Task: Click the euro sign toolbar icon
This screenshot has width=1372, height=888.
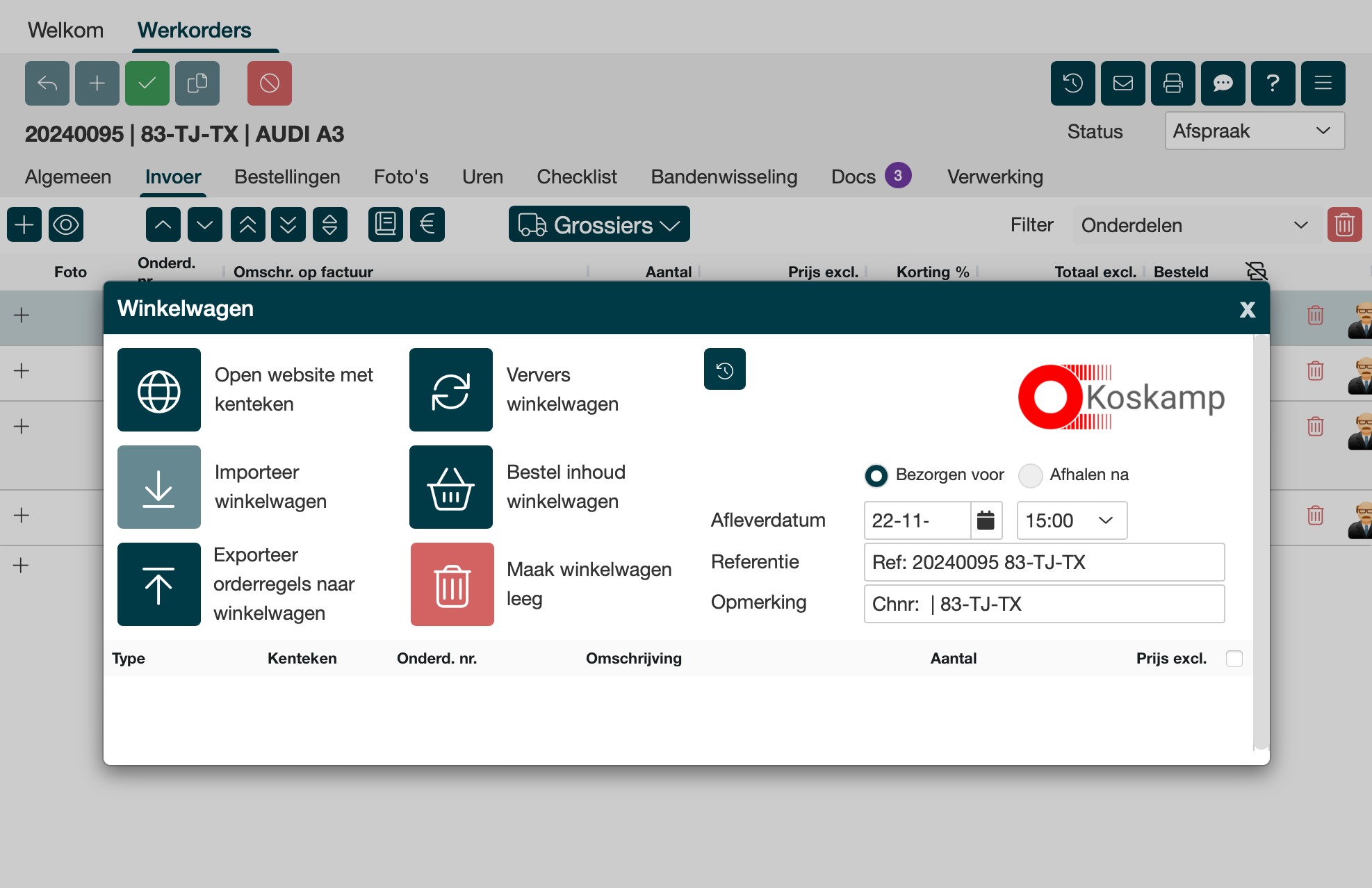Action: pyautogui.click(x=427, y=224)
